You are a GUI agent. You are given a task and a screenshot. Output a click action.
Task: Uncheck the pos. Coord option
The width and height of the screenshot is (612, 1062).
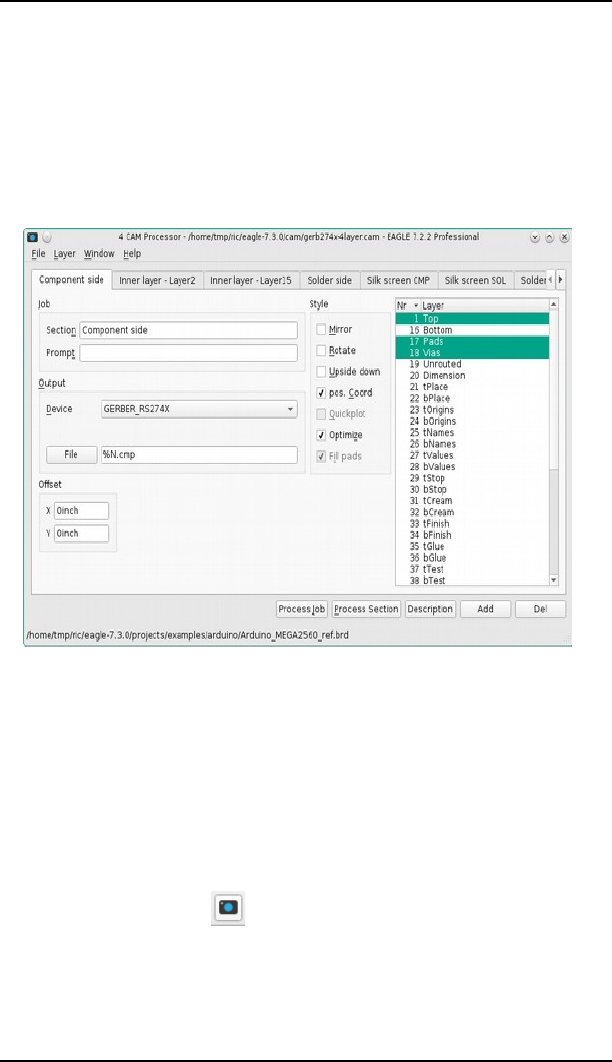click(321, 393)
